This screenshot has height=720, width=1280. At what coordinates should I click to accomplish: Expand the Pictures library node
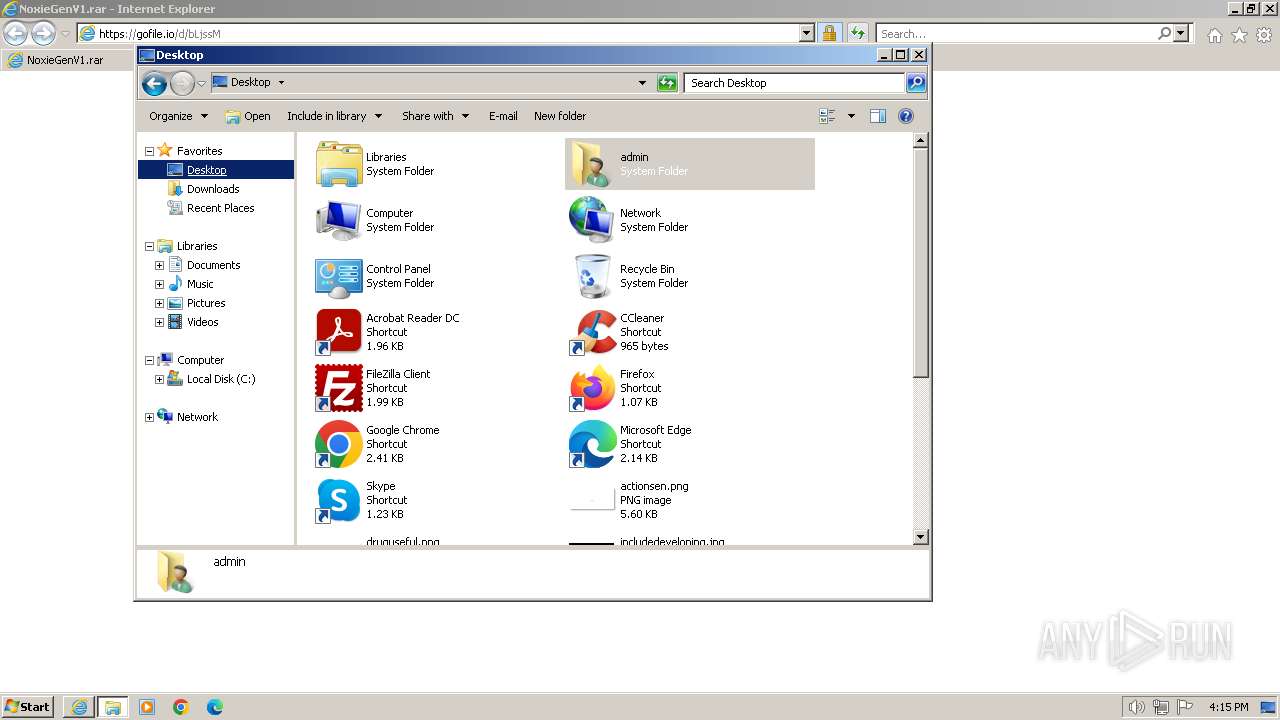159,303
